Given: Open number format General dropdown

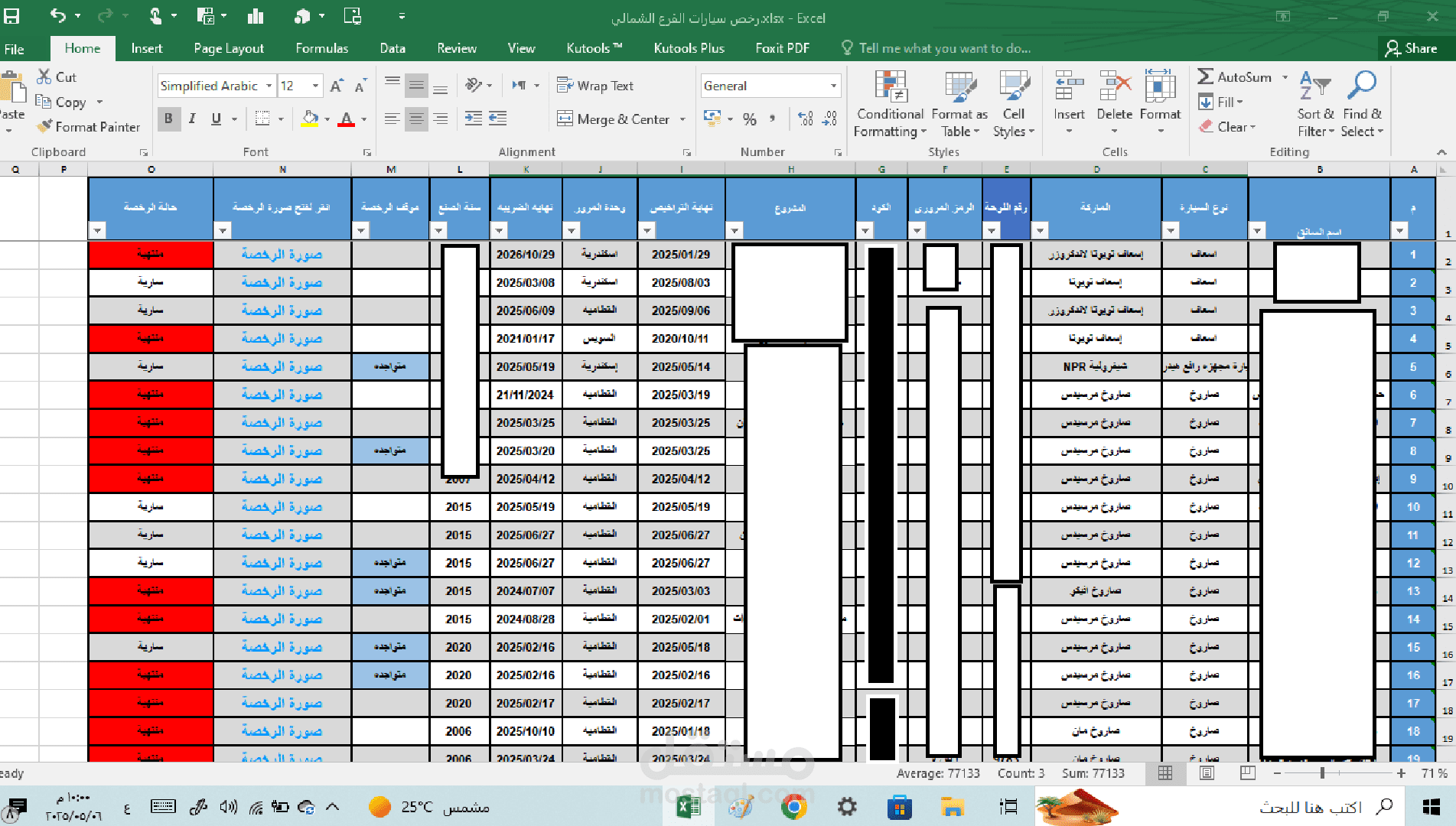Looking at the screenshot, I should pos(833,86).
